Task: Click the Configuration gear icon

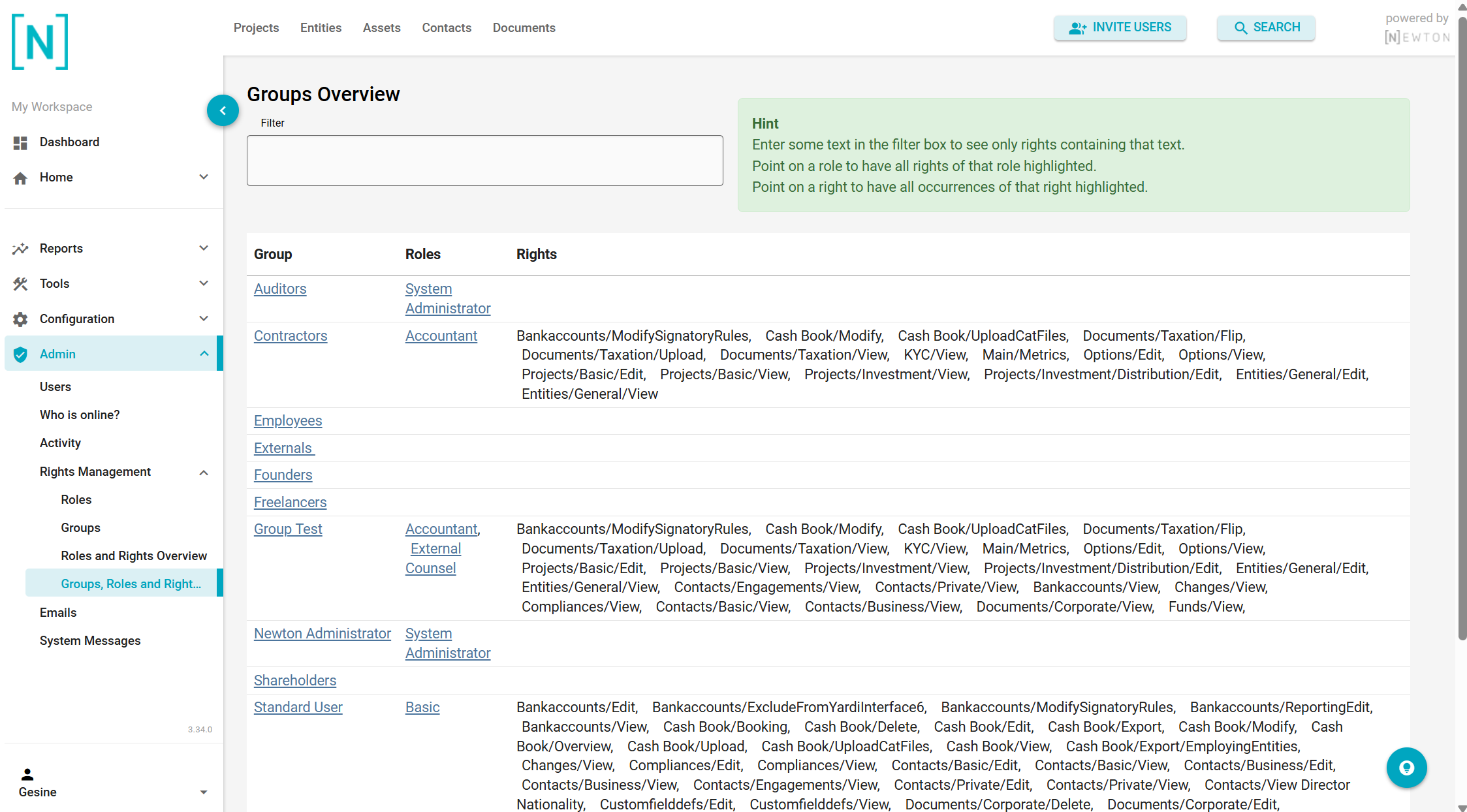Action: pos(20,319)
